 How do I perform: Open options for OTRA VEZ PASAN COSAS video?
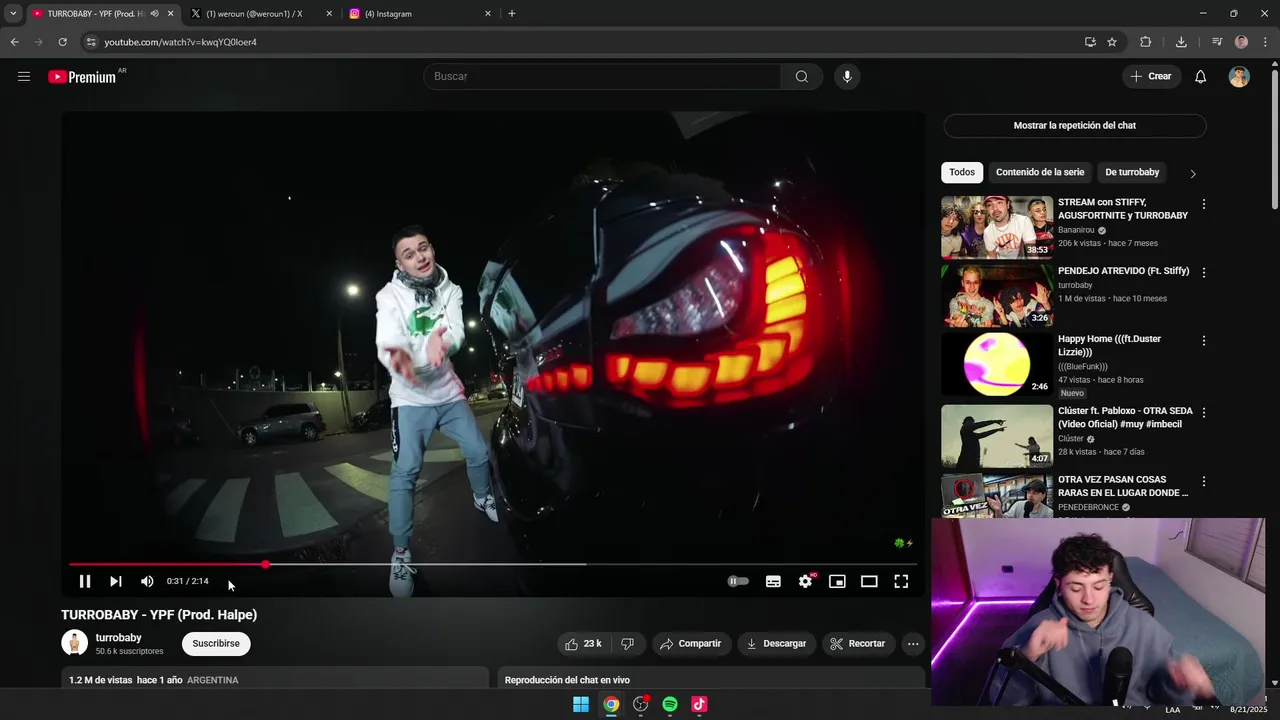(1203, 481)
